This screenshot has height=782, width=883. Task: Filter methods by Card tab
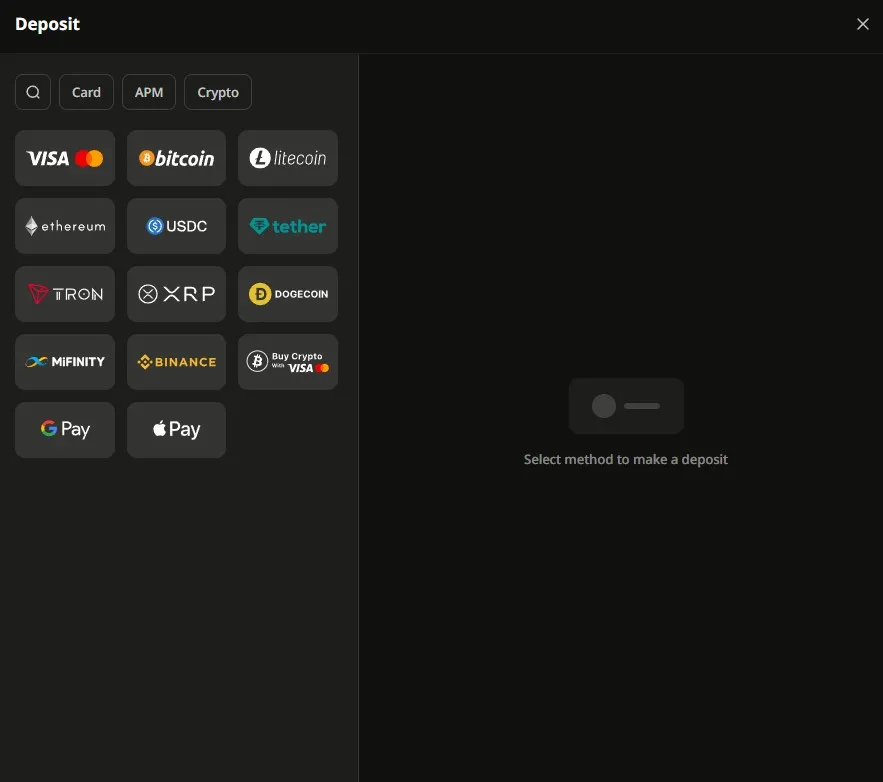(x=86, y=92)
